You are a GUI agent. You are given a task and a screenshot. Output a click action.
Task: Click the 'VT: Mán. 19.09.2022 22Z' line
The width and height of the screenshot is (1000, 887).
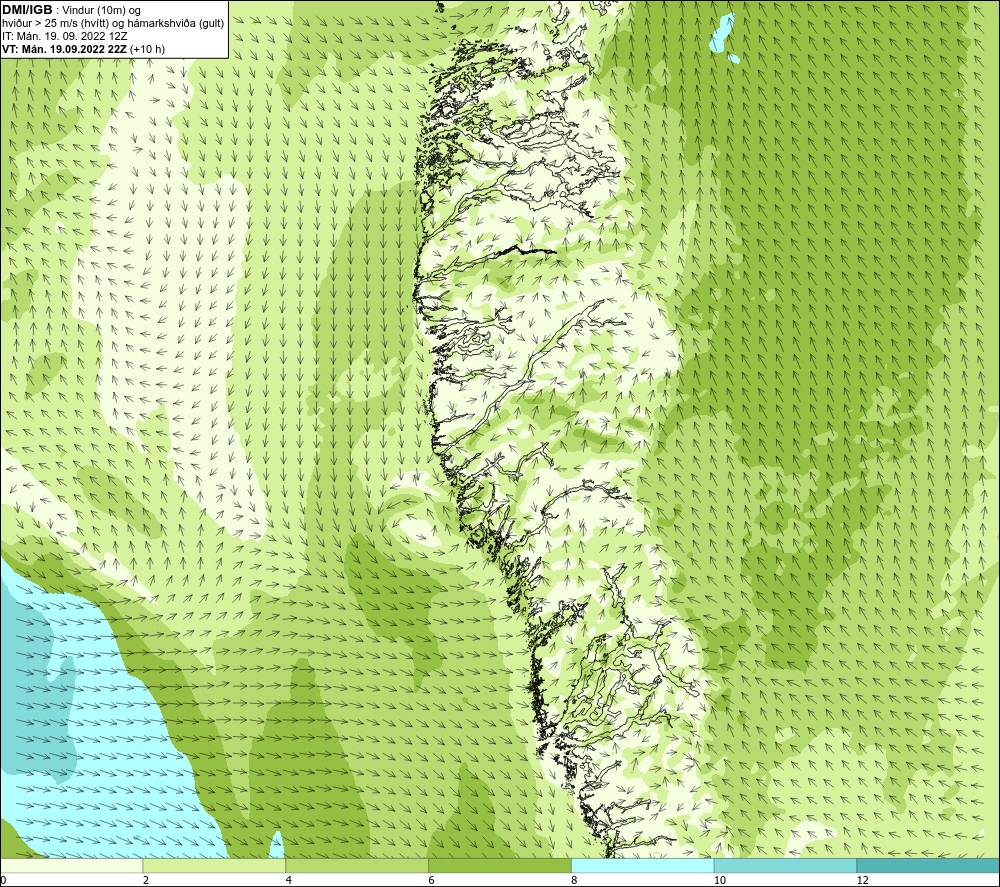[64, 49]
